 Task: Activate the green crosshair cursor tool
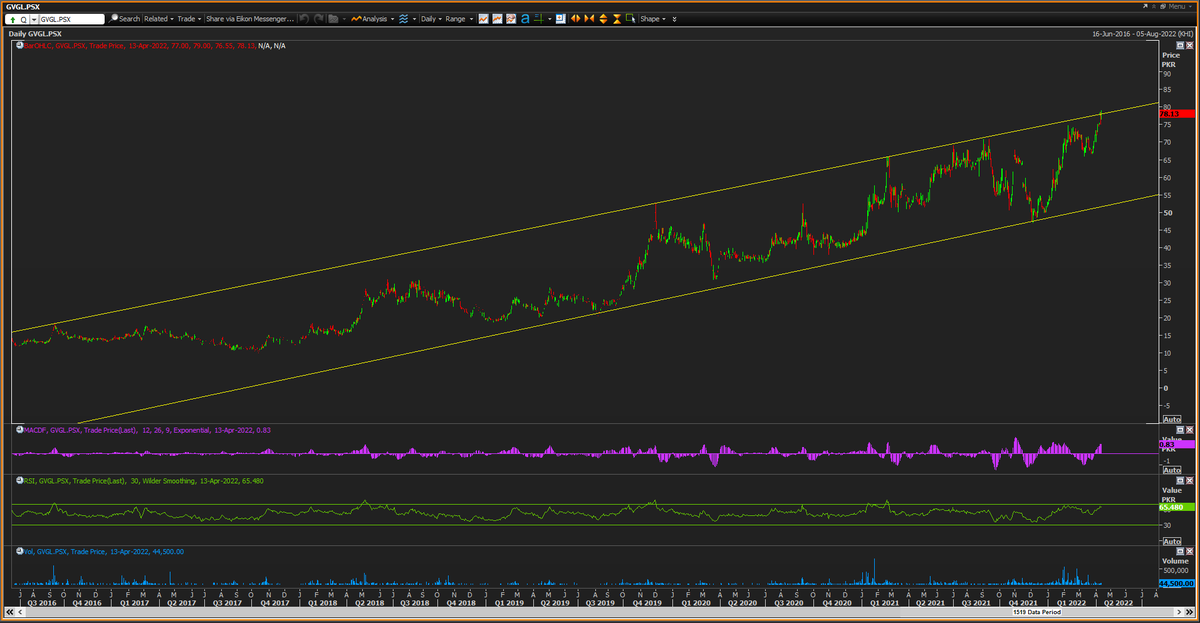(540, 19)
